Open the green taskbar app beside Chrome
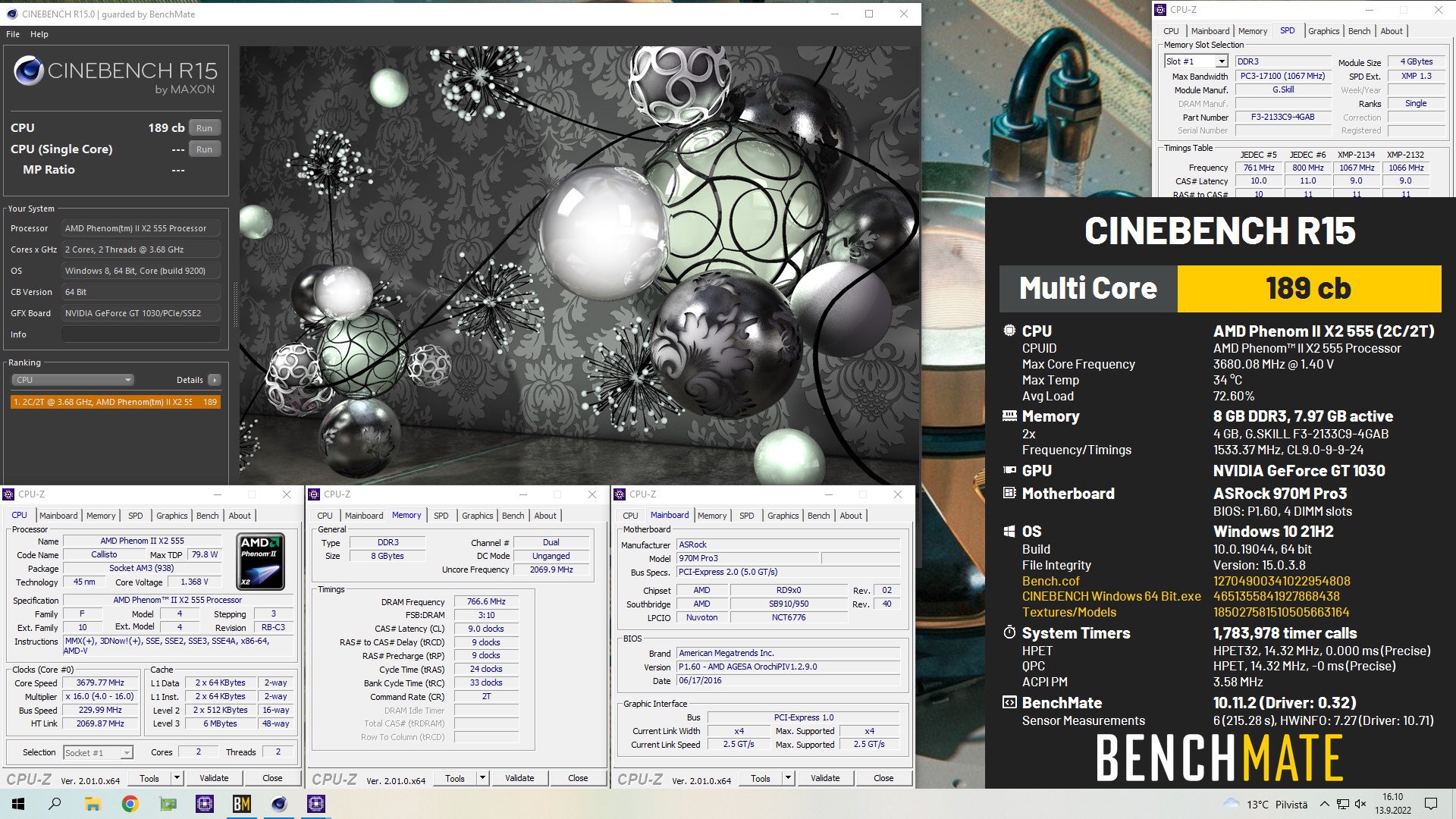Viewport: 1456px width, 819px height. [x=168, y=804]
